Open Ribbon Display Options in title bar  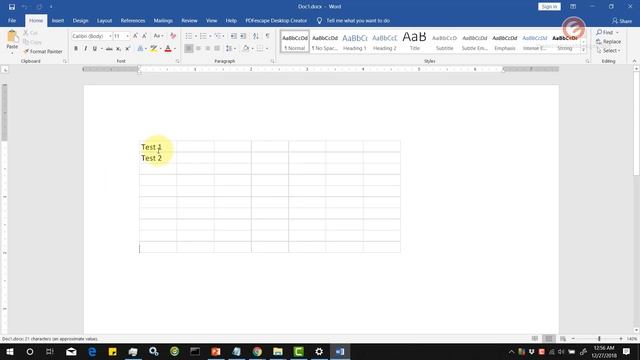coord(573,7)
